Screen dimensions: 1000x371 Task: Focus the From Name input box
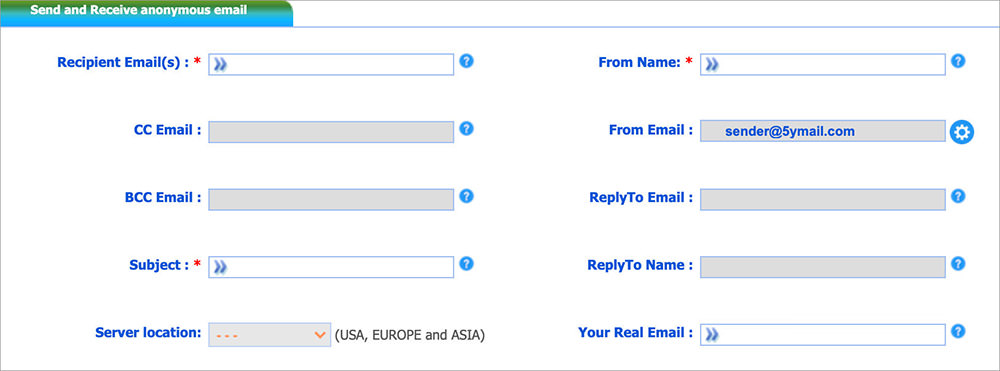[823, 64]
